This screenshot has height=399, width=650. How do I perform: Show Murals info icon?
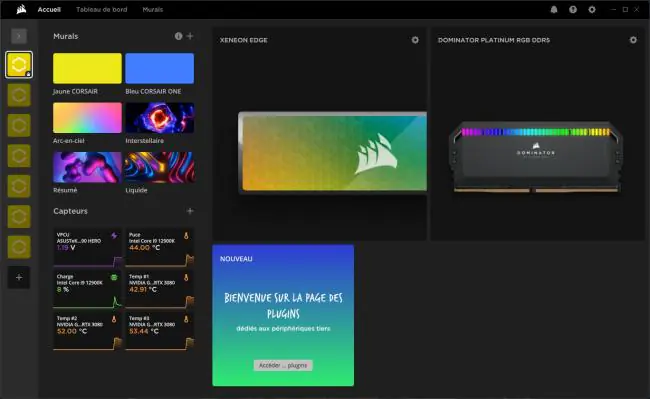click(178, 36)
